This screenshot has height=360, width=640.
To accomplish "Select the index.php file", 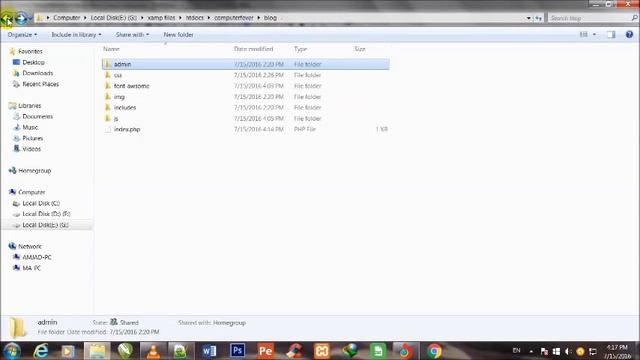I will [246, 129].
